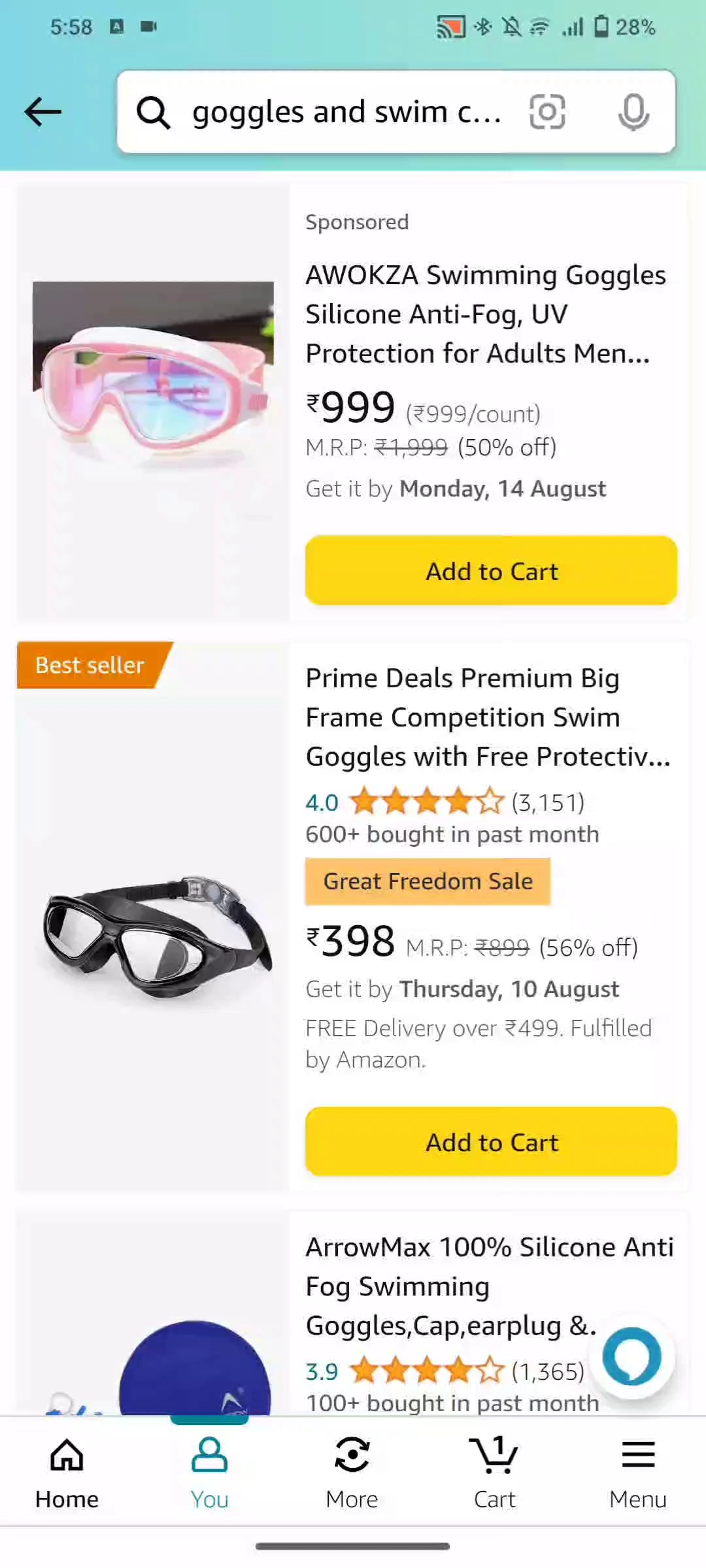This screenshot has height=1568, width=706.
Task: Open the hamburger Menu tab
Action: click(637, 1472)
